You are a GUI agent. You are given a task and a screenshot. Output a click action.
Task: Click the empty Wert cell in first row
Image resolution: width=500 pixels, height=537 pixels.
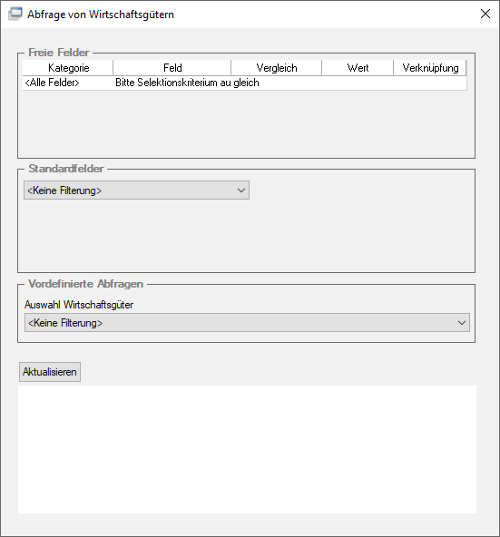[358, 83]
